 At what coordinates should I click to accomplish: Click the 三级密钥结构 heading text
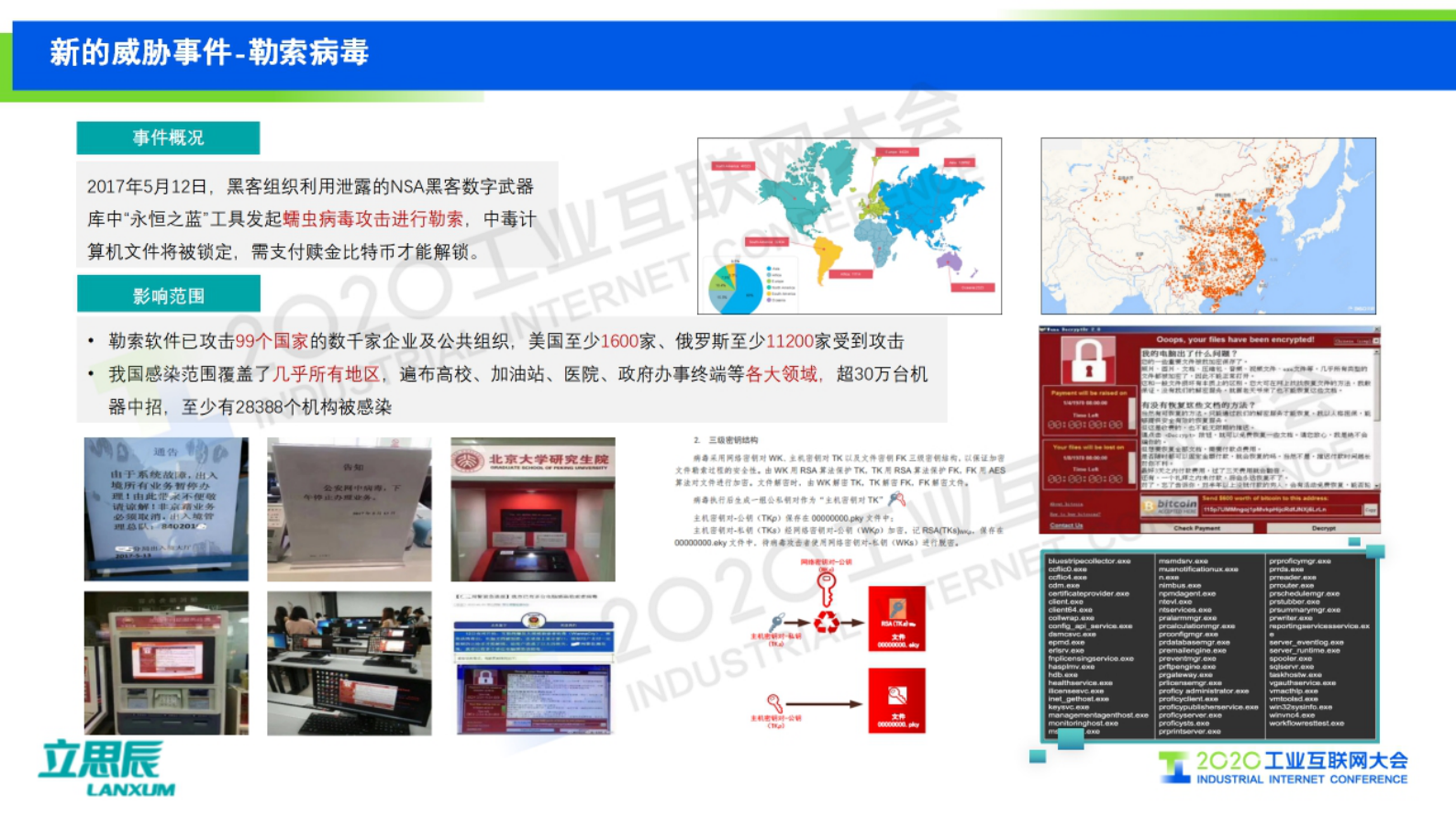coord(733,440)
